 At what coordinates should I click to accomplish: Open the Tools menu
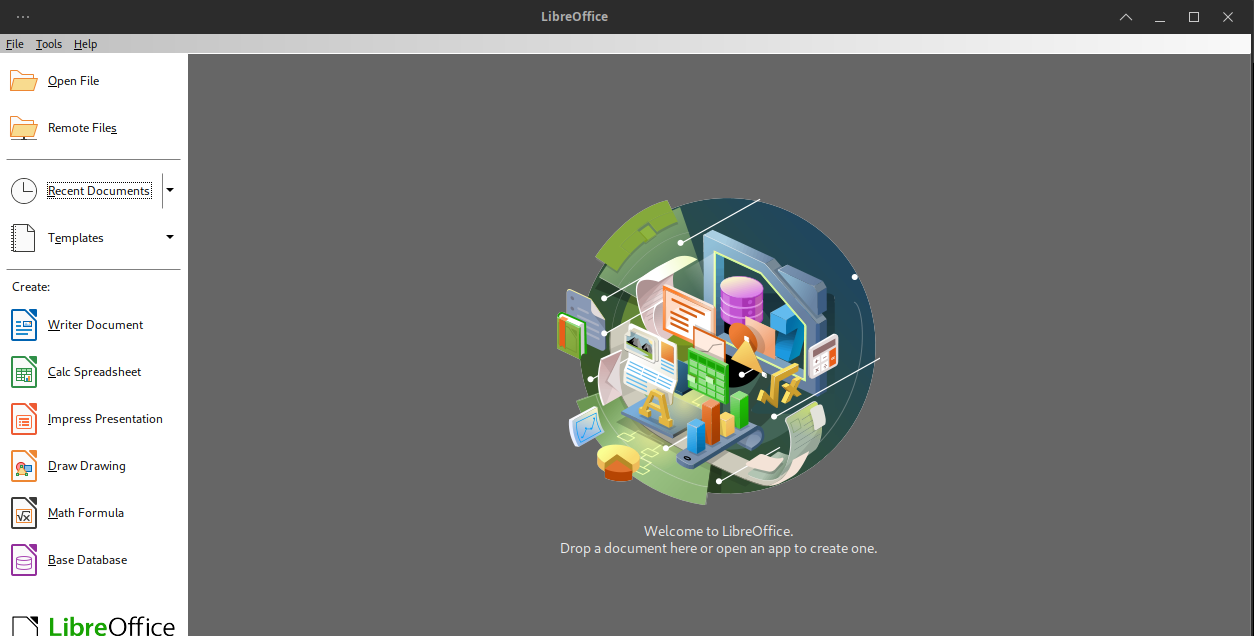click(x=49, y=44)
